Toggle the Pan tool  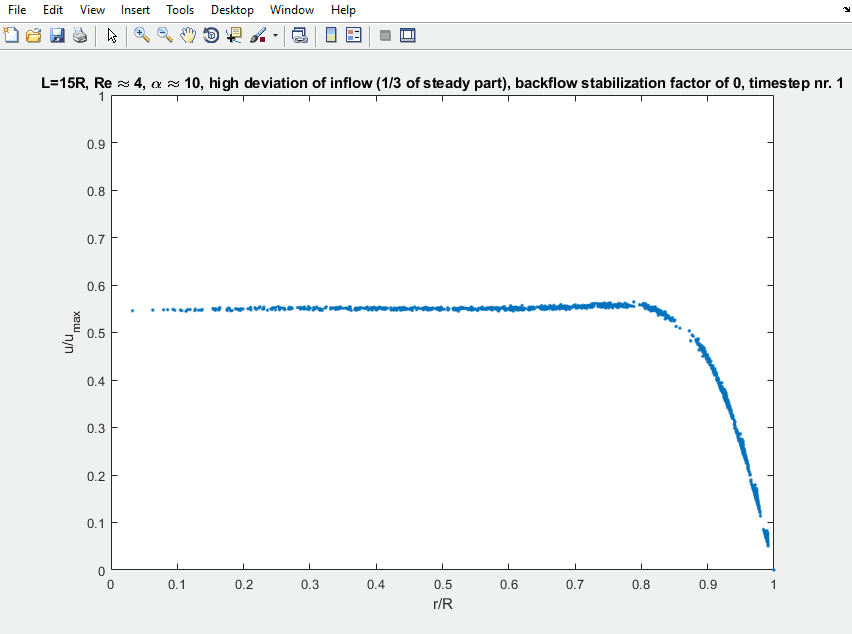187,34
